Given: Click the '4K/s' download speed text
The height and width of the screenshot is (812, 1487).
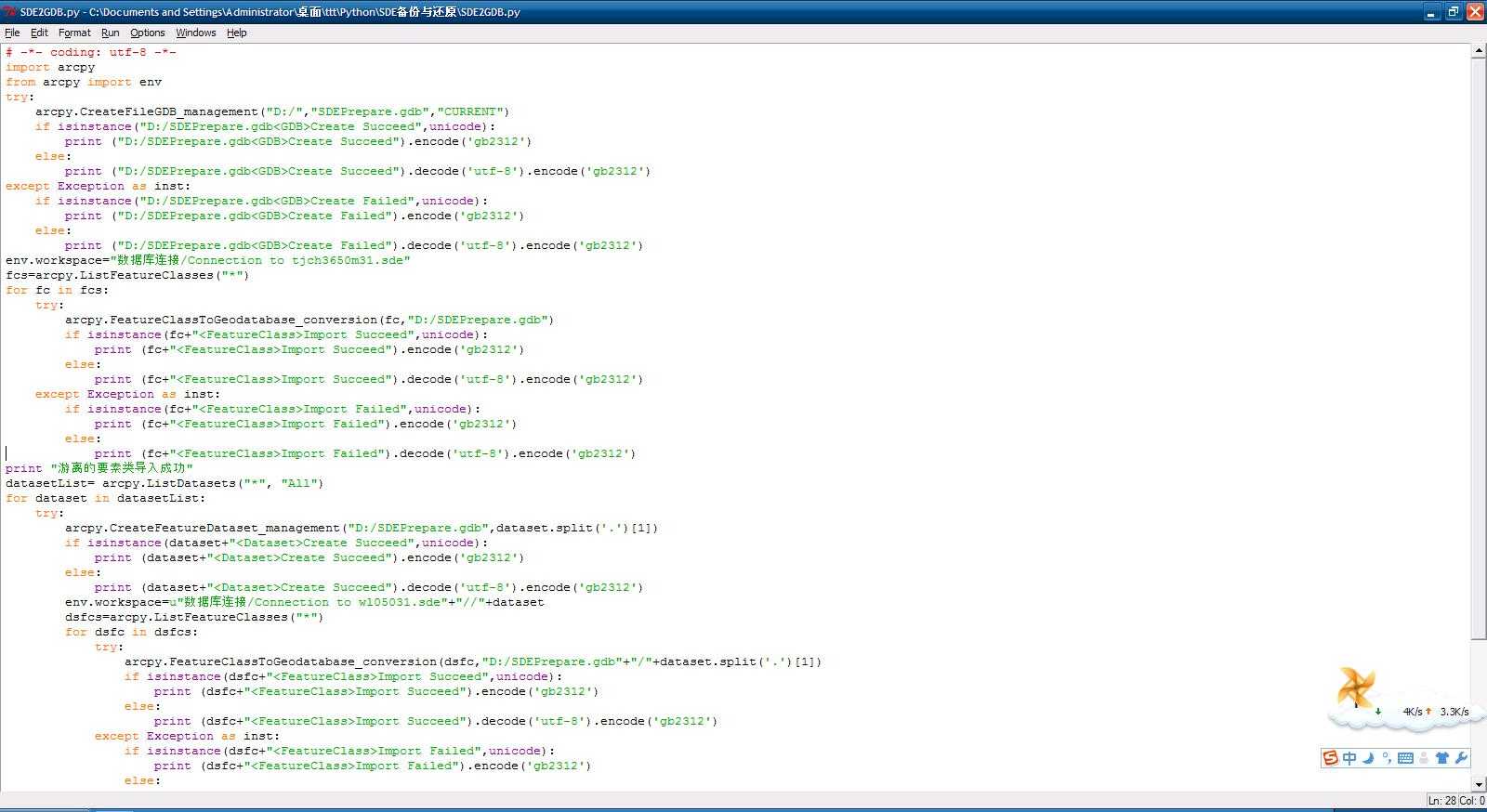Looking at the screenshot, I should (1413, 712).
